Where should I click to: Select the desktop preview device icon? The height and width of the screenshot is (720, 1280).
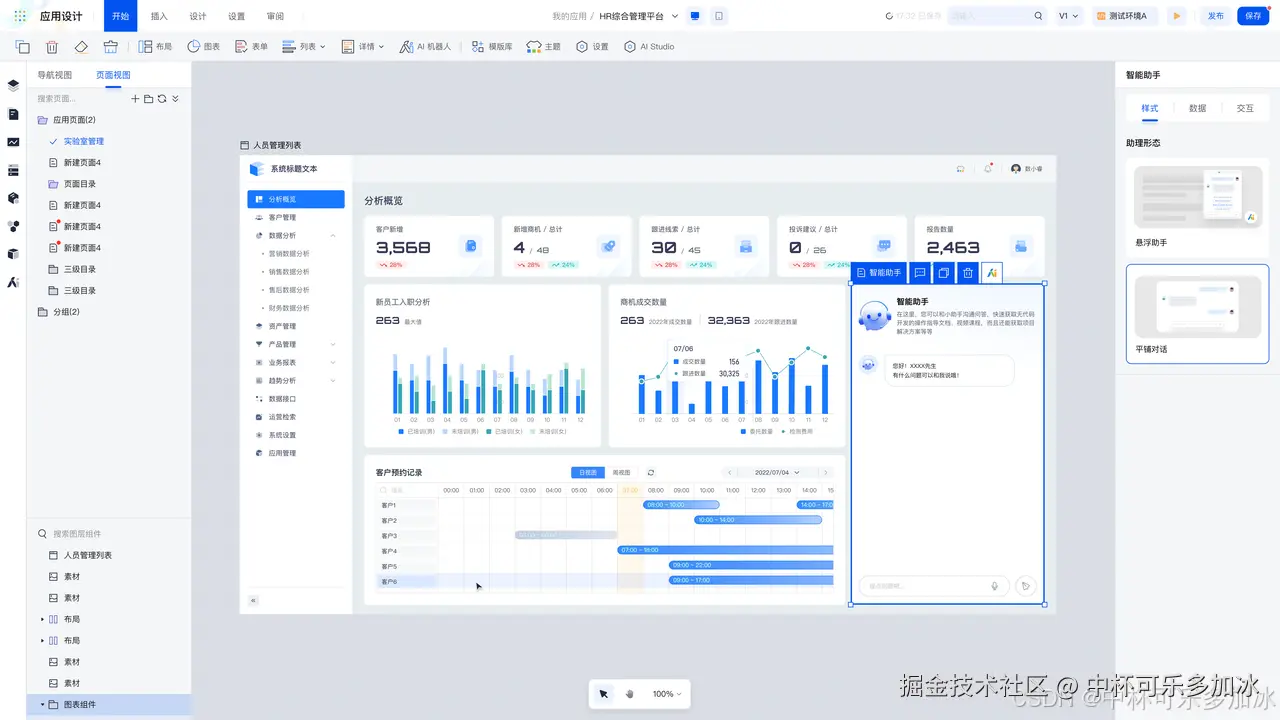(x=695, y=16)
